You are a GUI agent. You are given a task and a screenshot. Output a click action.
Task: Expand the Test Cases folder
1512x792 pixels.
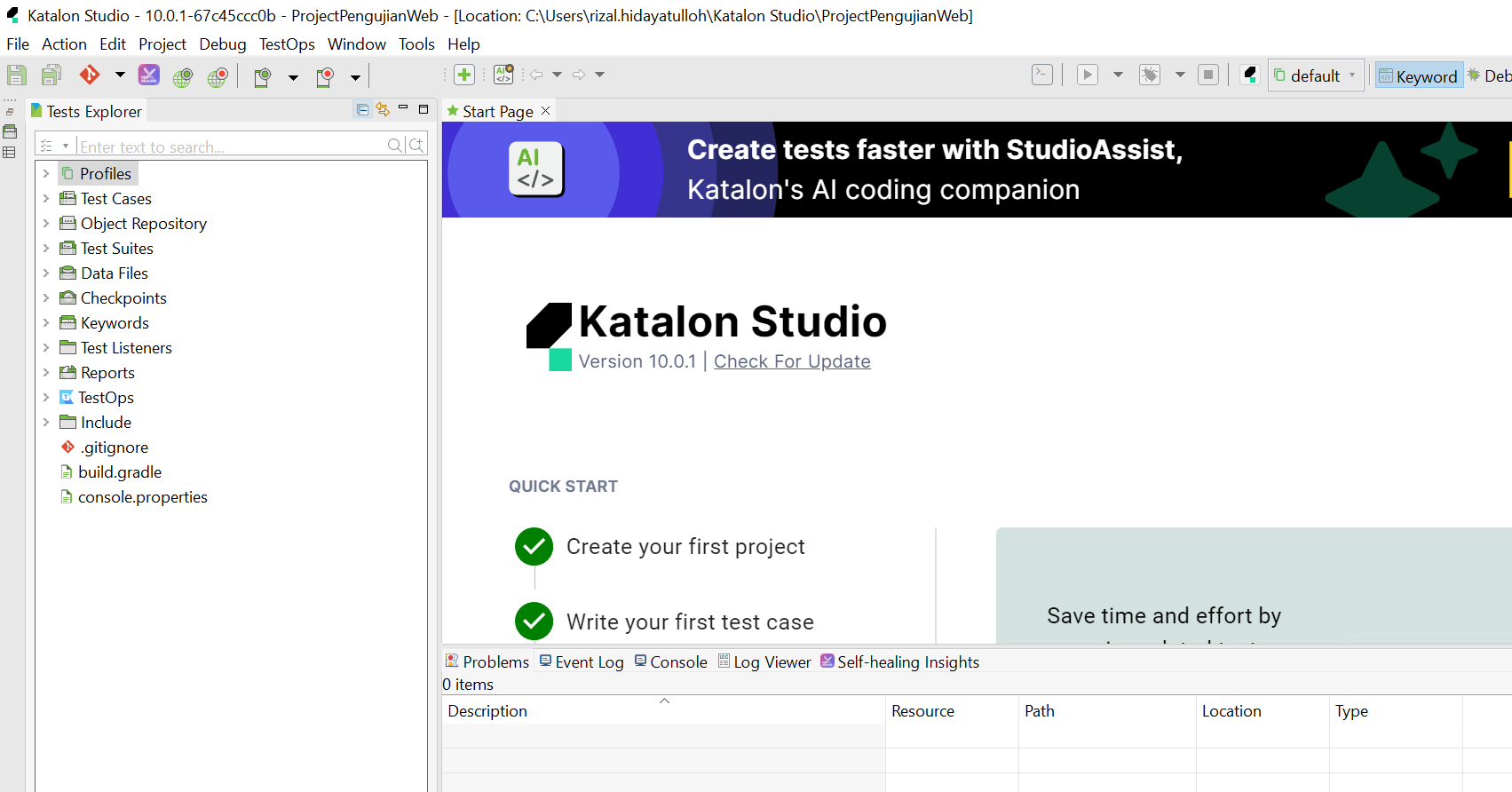[46, 199]
